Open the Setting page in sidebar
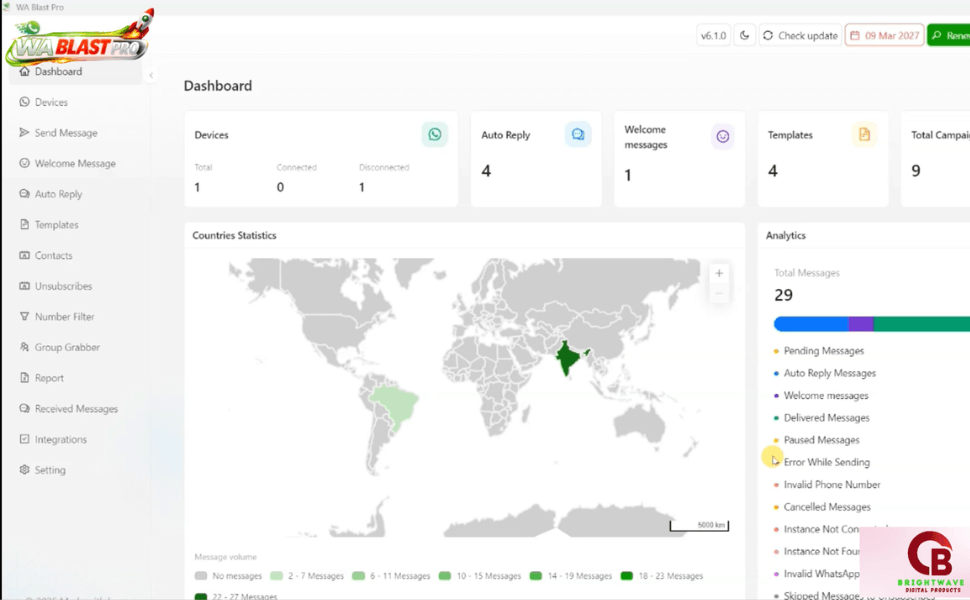Viewport: 970px width, 600px height. tap(50, 470)
